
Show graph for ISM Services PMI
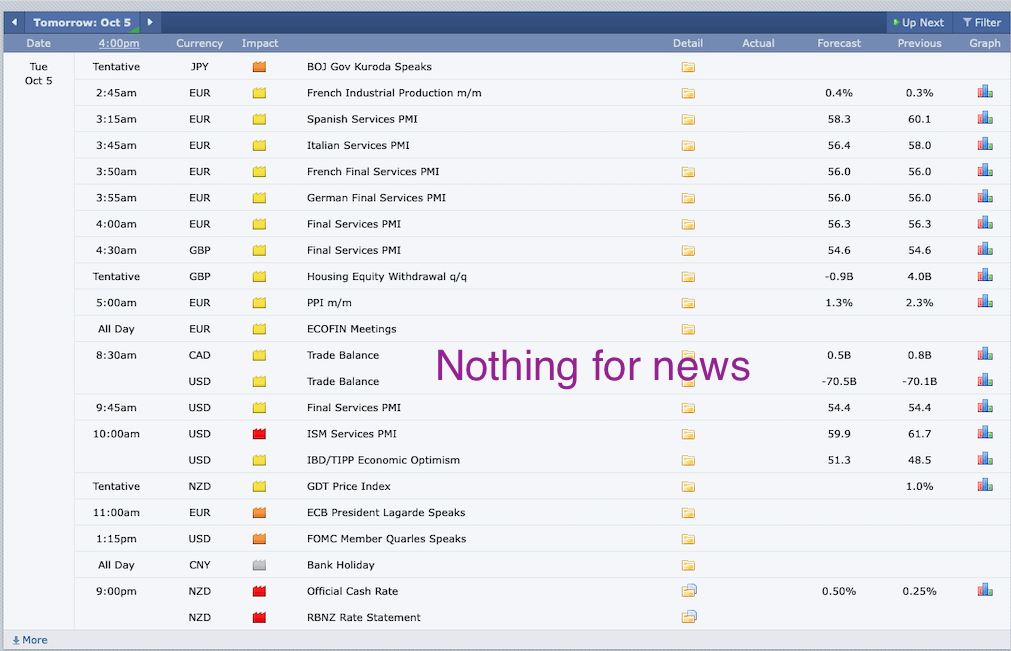click(x=985, y=432)
